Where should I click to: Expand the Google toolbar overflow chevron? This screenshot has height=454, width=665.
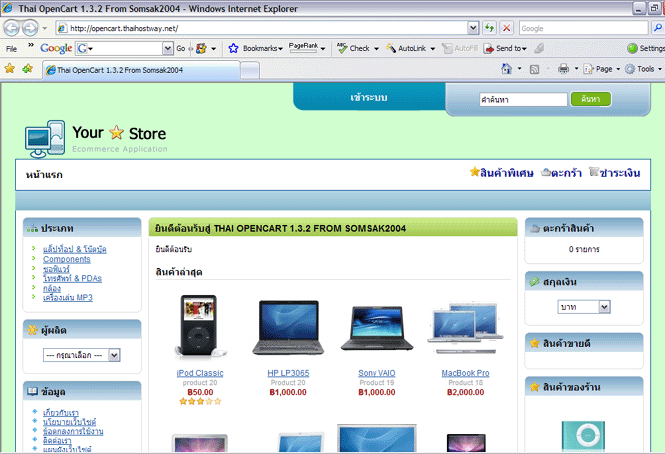31,45
